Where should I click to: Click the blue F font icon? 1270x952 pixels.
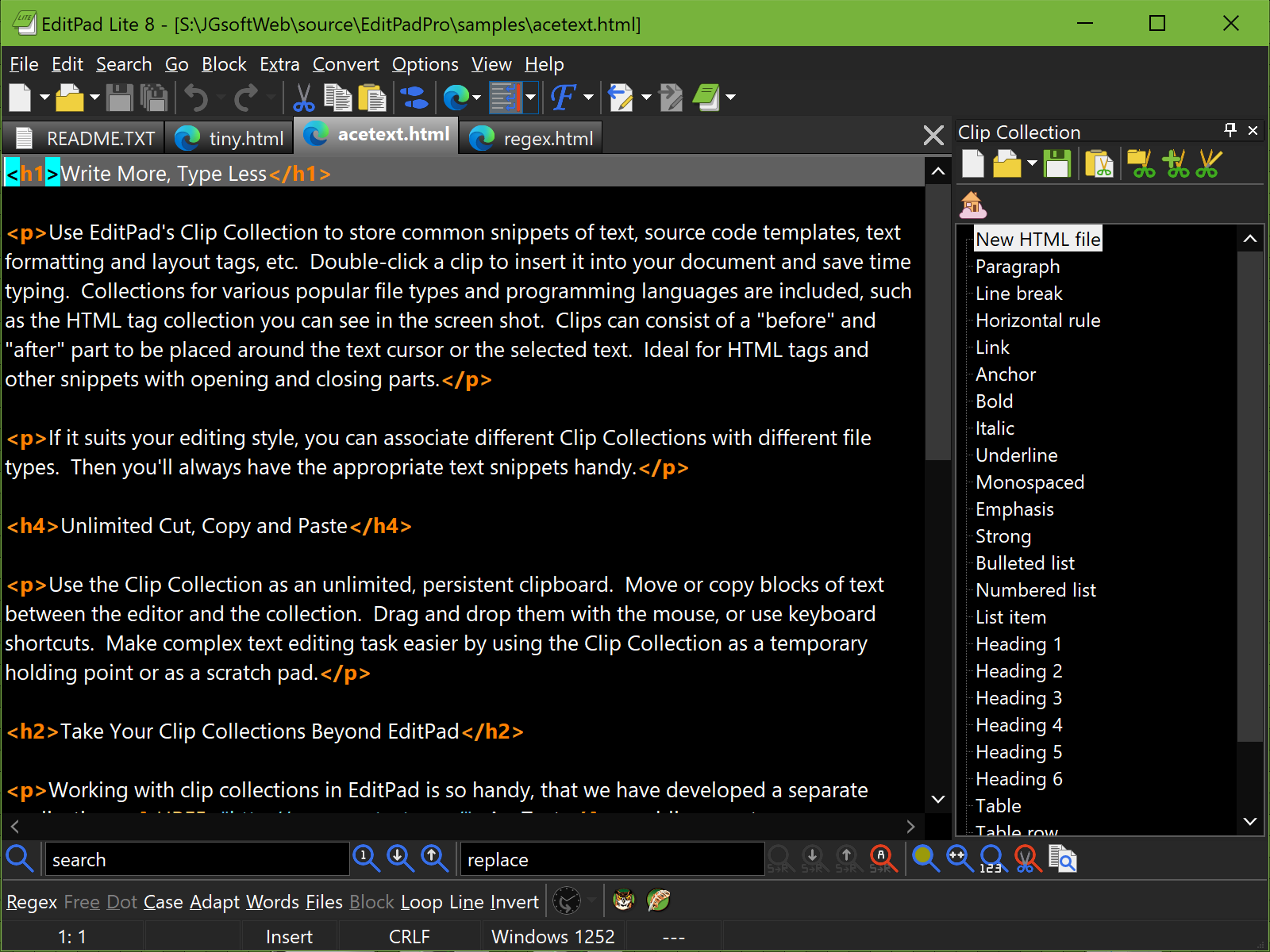[563, 98]
